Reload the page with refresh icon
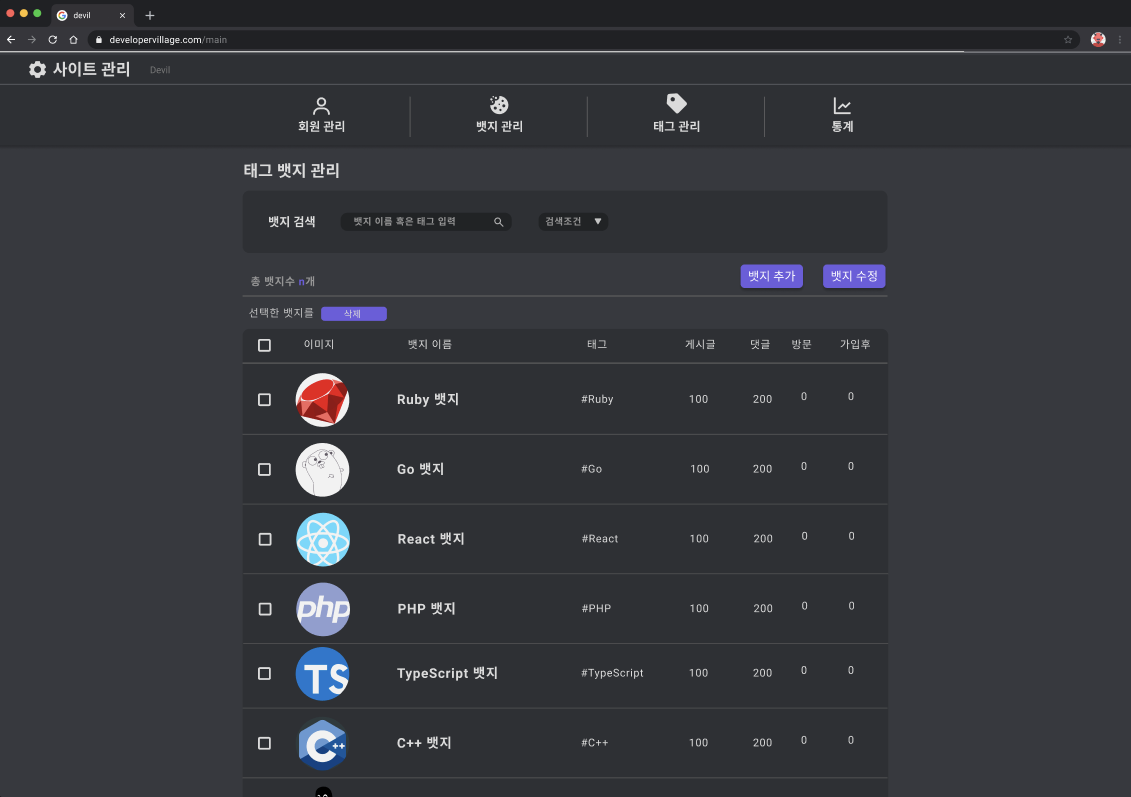Viewport: 1131px width, 797px height. (53, 40)
